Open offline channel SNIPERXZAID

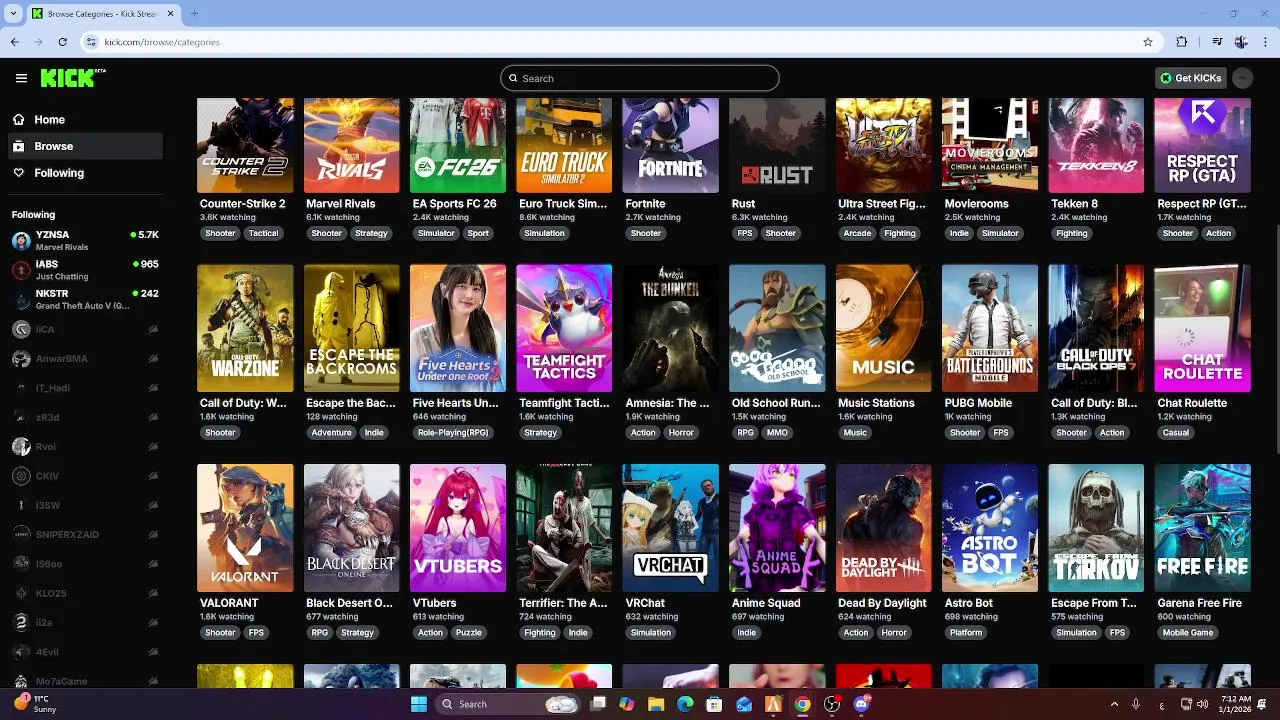(x=85, y=534)
